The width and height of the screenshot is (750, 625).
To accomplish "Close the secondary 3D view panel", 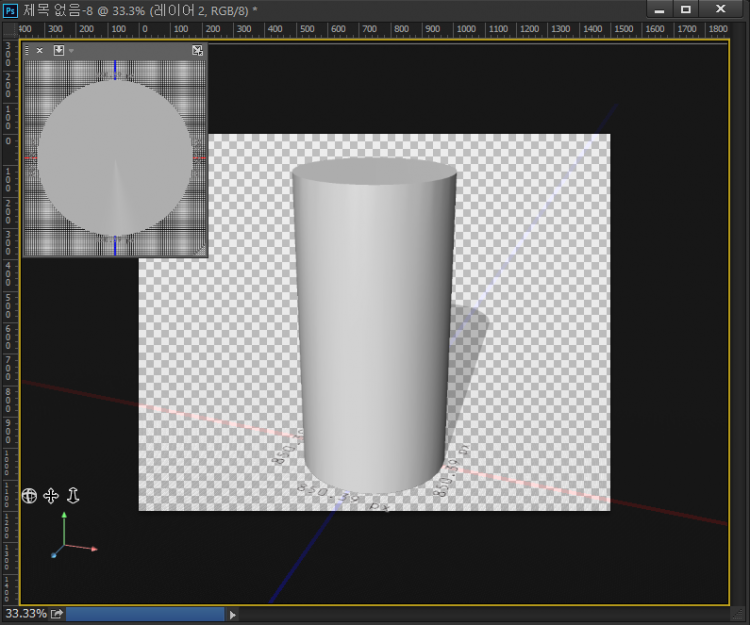I will (40, 50).
